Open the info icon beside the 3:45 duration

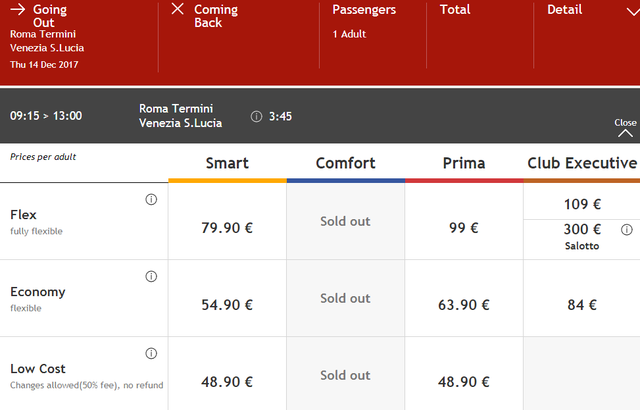pos(256,117)
